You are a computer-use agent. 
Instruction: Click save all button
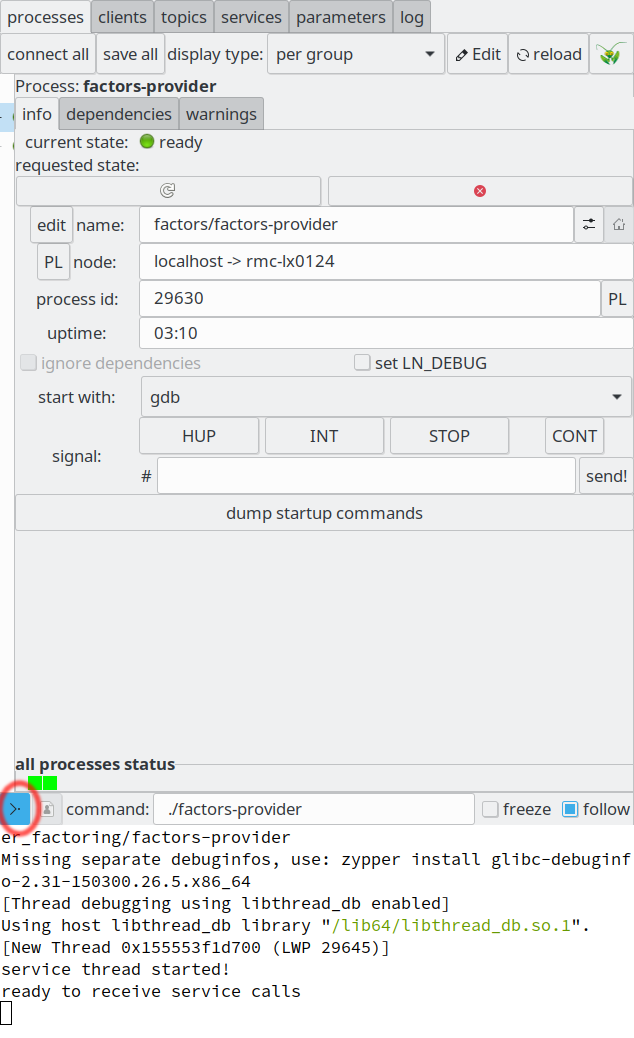point(130,54)
